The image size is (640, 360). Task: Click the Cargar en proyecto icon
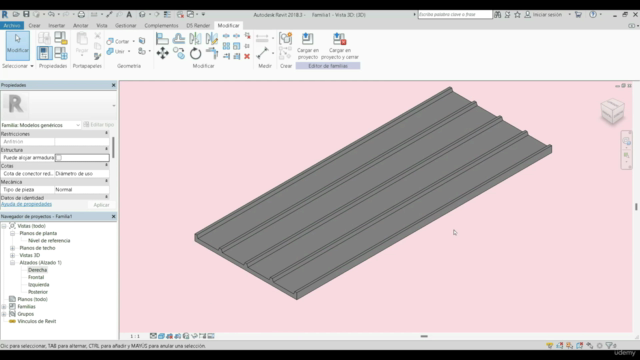click(307, 46)
